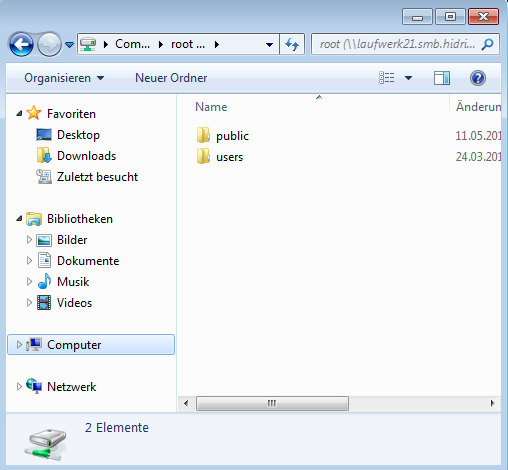The height and width of the screenshot is (470, 508).
Task: Select Downloads label in Favoriten
Action: coord(86,156)
